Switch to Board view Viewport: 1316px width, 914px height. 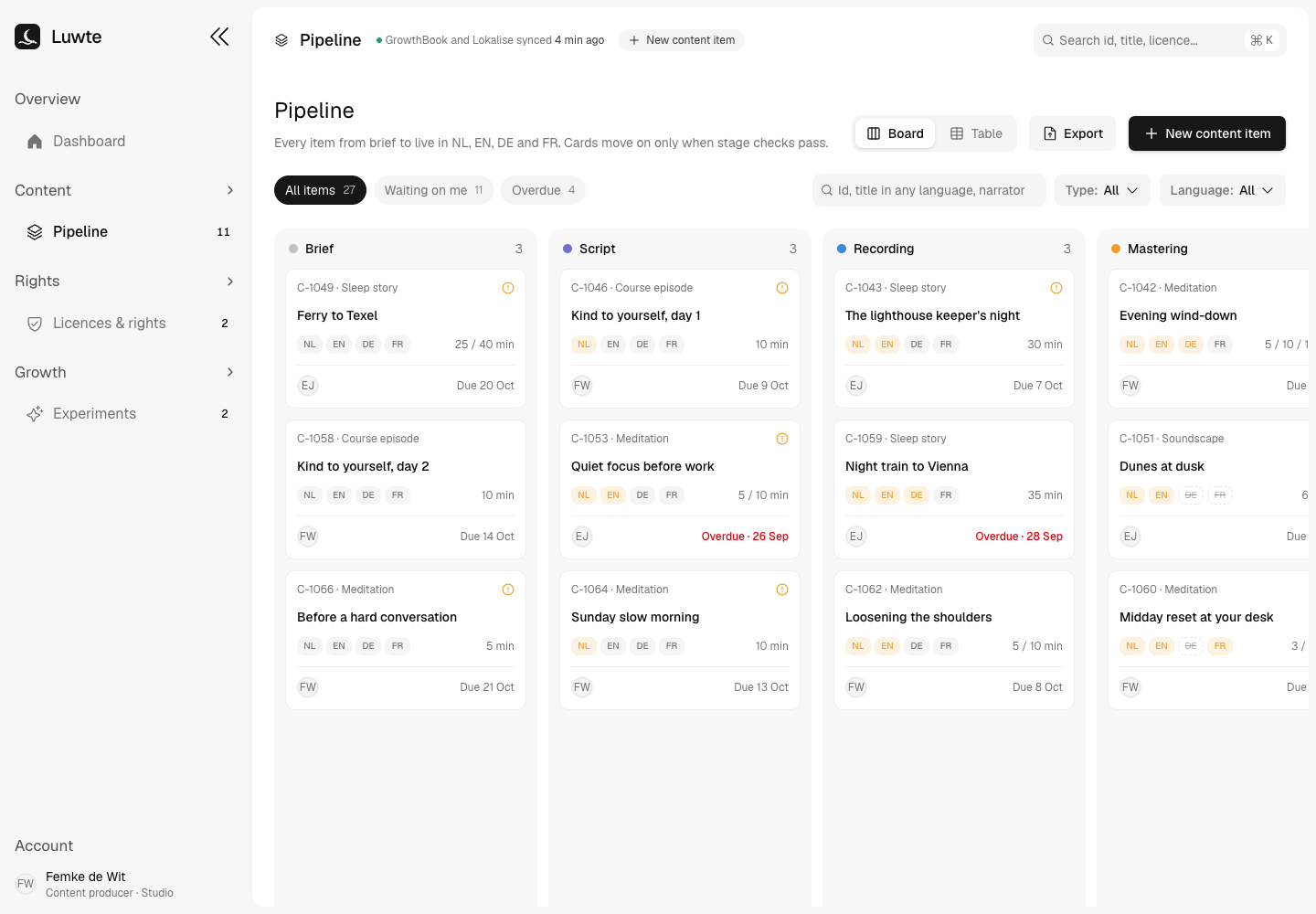point(896,133)
